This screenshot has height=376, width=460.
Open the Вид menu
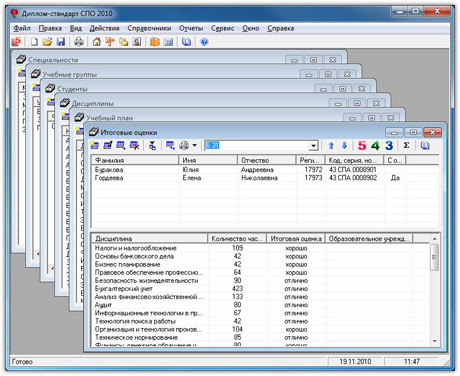(76, 28)
